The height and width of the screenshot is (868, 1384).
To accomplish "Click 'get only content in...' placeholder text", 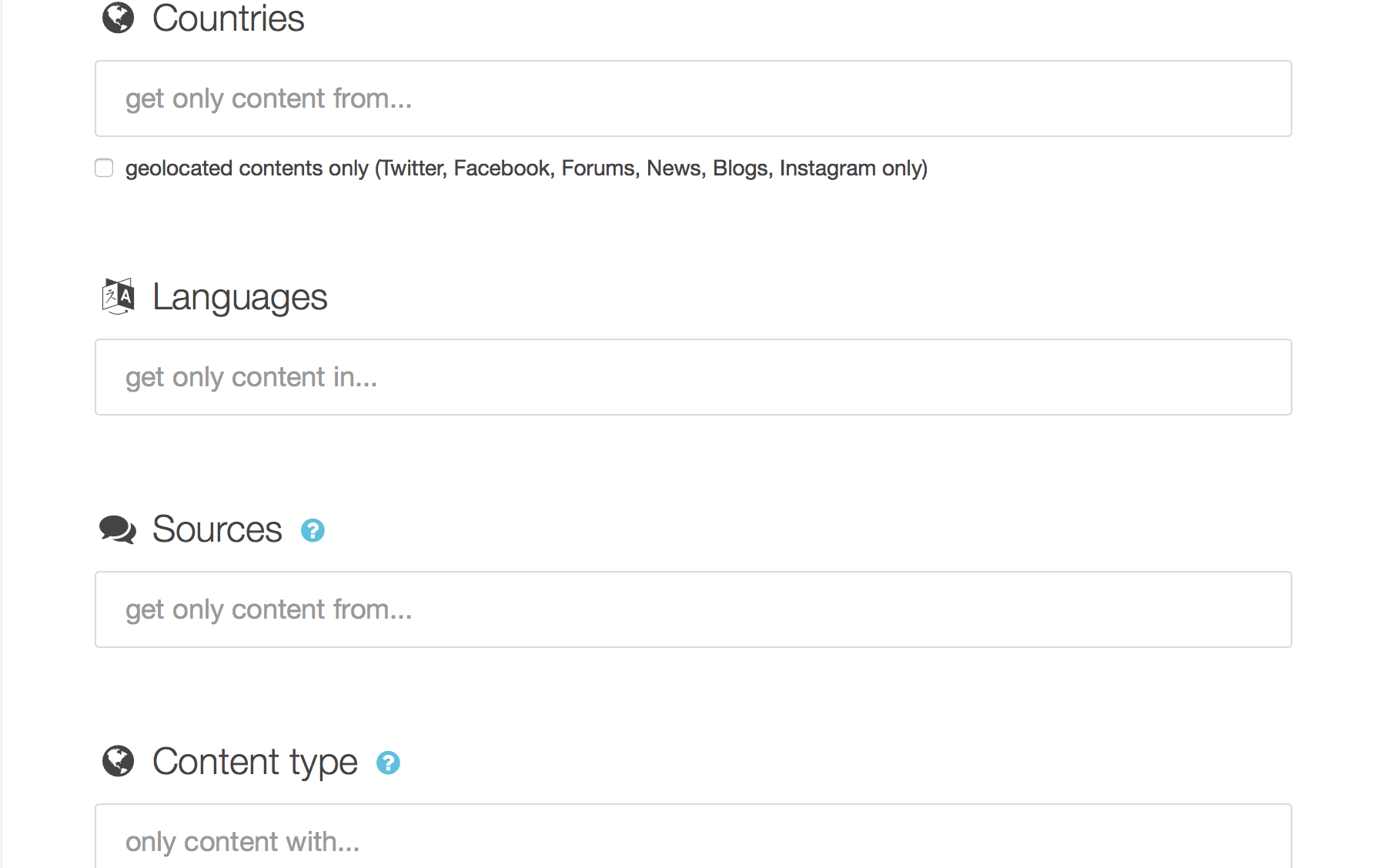I will tap(251, 377).
